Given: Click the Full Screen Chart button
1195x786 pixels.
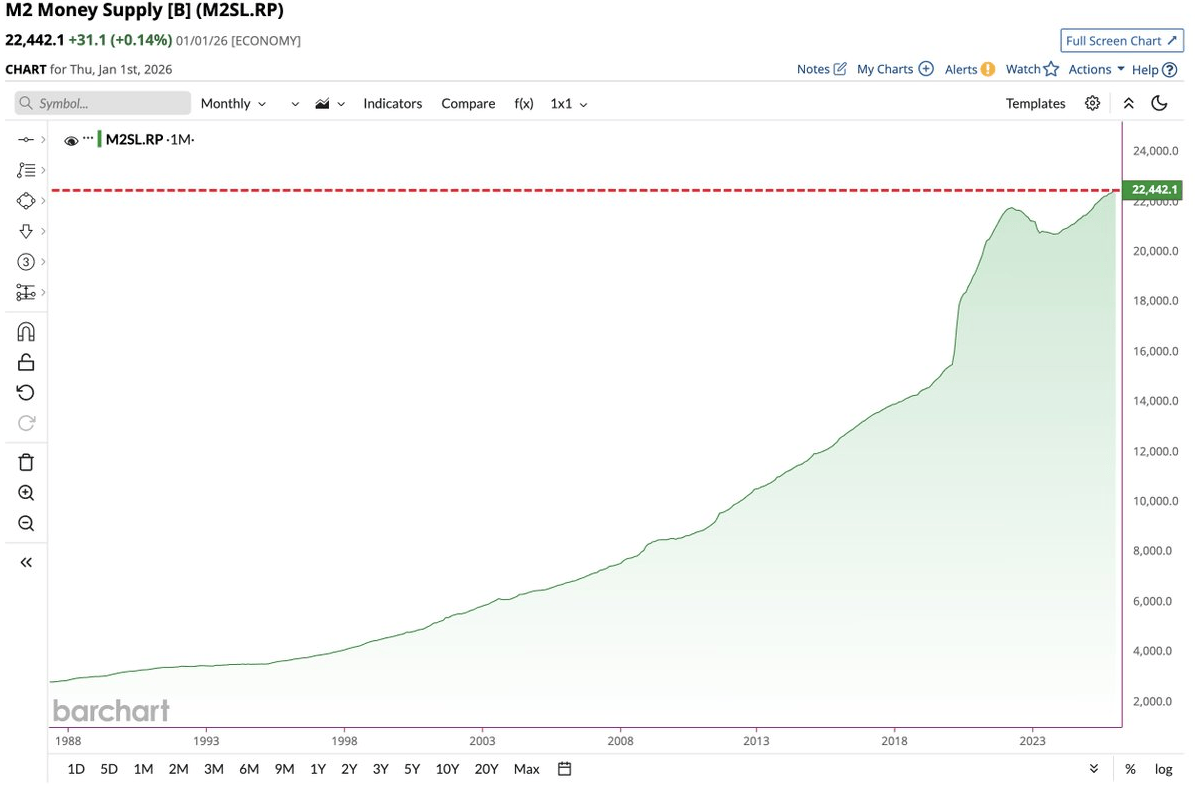Looking at the screenshot, I should pyautogui.click(x=1121, y=40).
